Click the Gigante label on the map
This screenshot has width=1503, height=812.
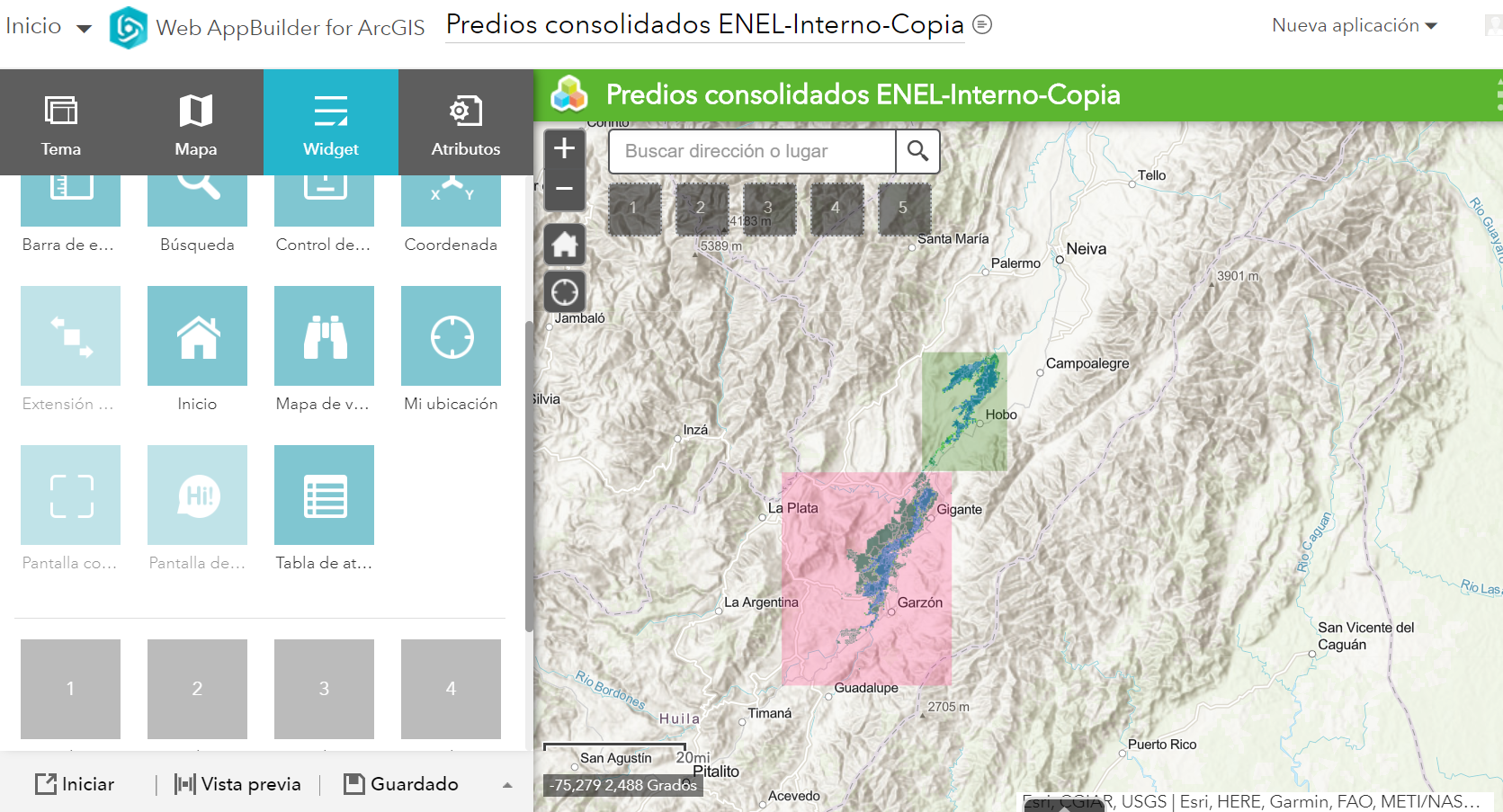[960, 510]
